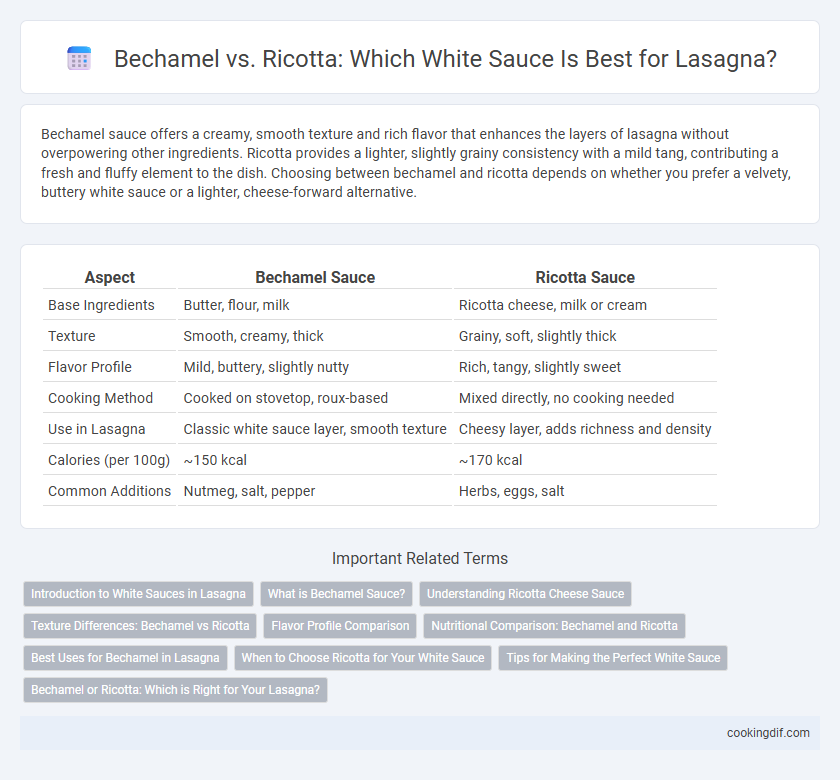Click the Flavor Profile Comparison tag

(x=340, y=626)
